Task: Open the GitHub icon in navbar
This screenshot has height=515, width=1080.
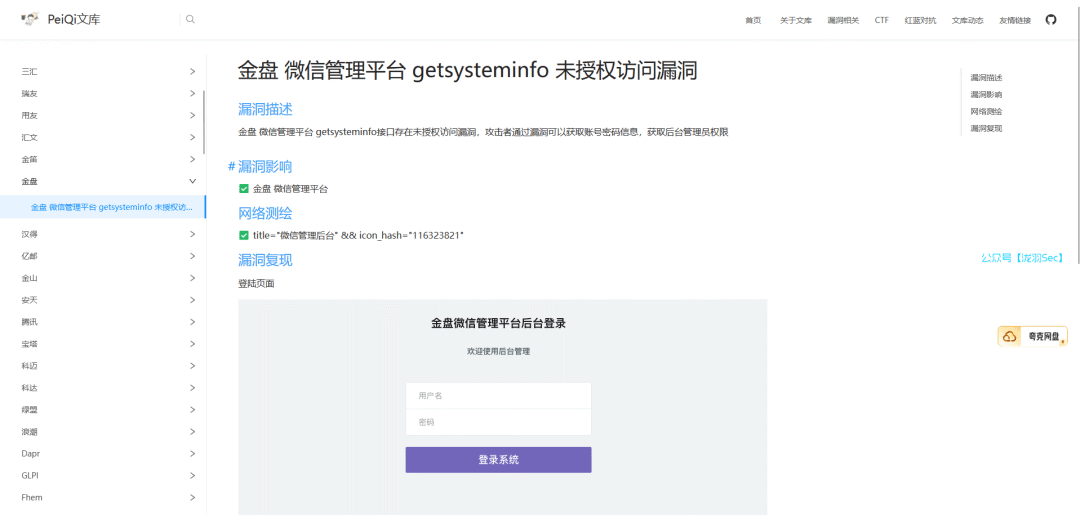Action: (1050, 20)
